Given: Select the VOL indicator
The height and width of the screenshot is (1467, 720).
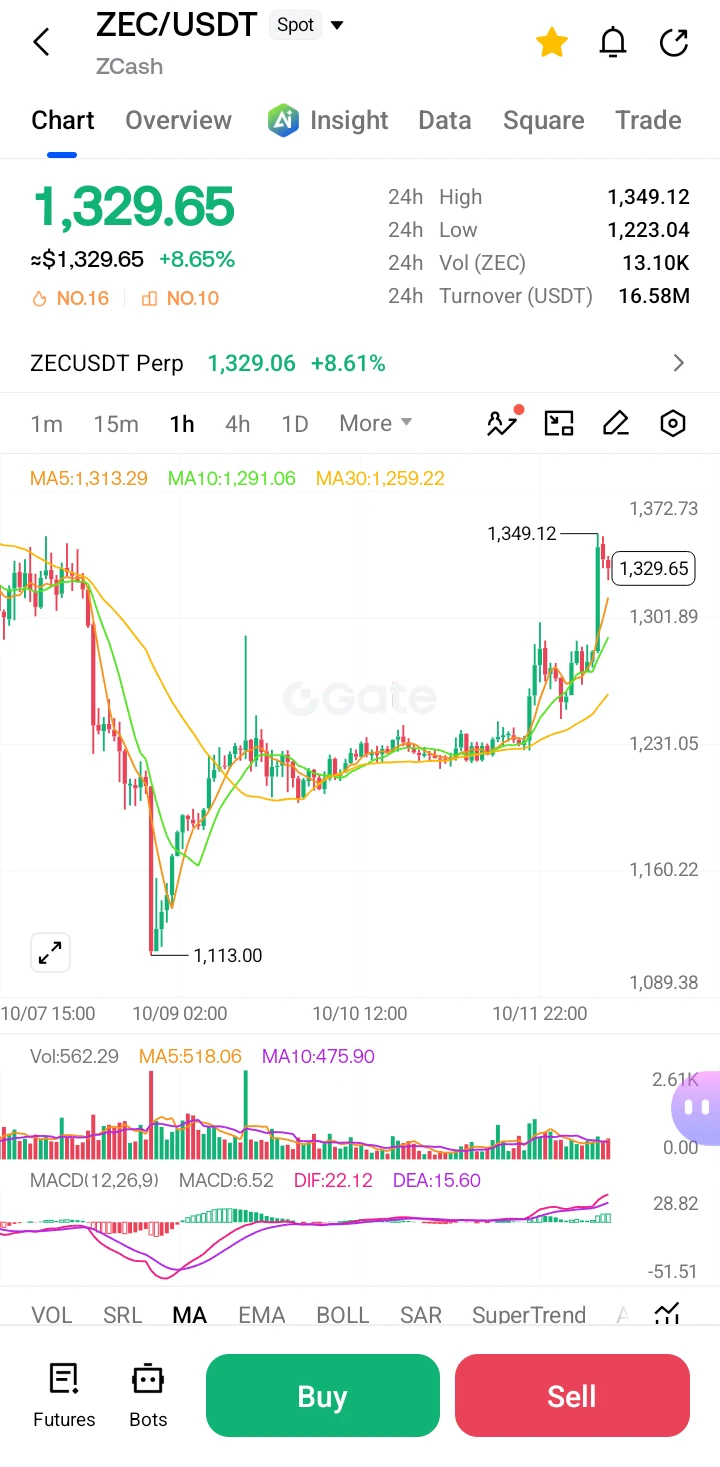Looking at the screenshot, I should point(52,1314).
